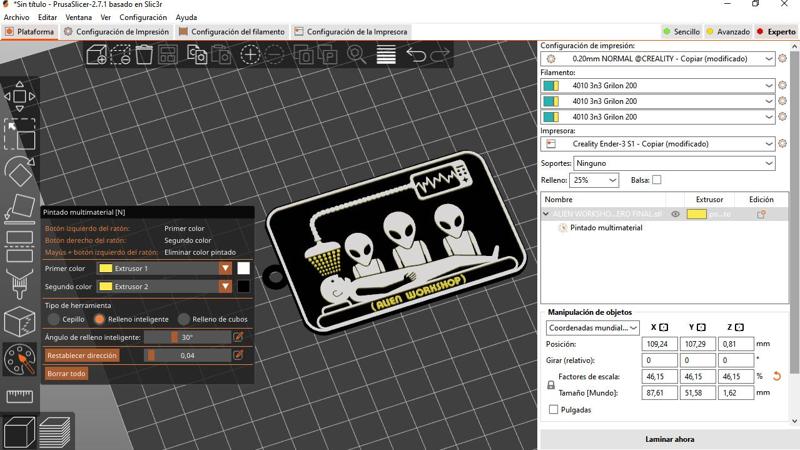Check the Pulgadas checkbox

[x=554, y=409]
